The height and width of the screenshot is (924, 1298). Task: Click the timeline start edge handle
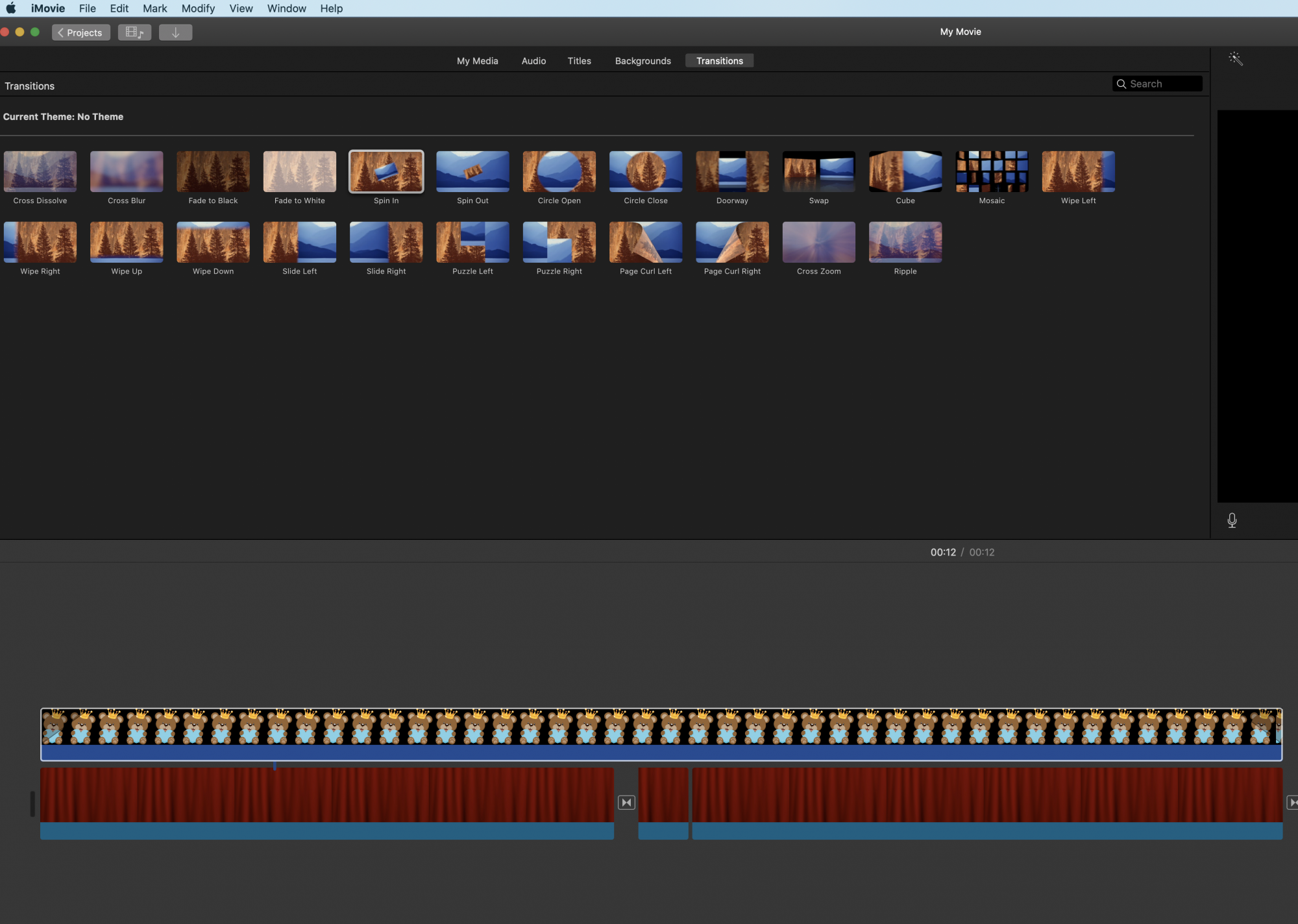[x=32, y=803]
